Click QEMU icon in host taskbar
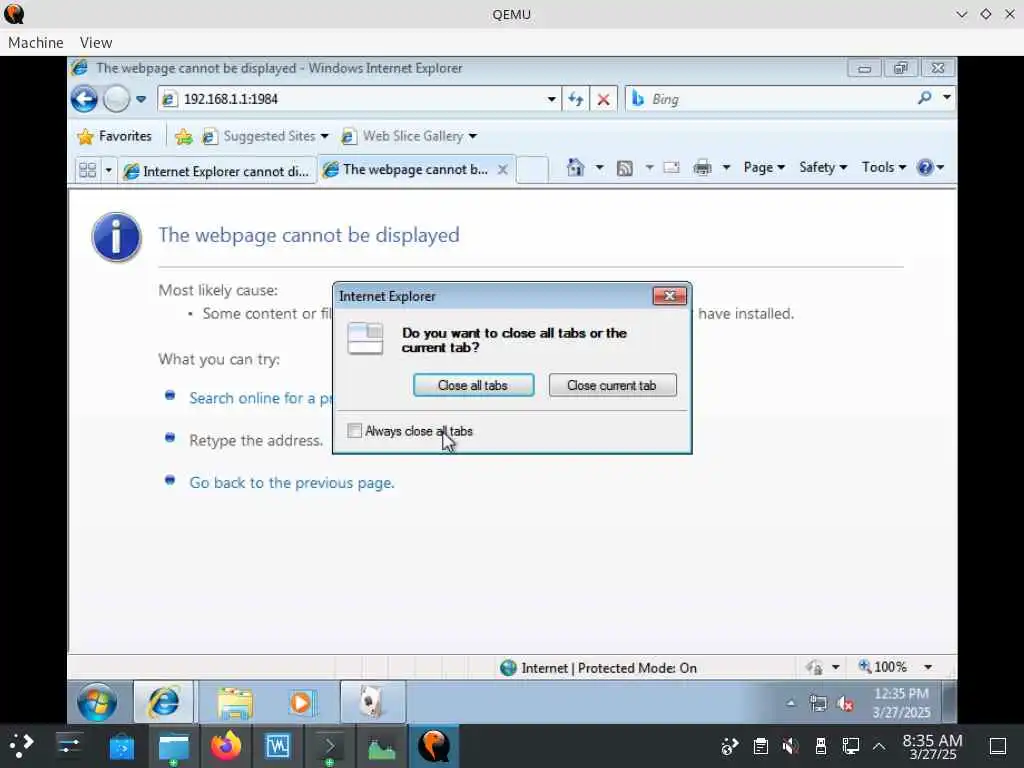This screenshot has height=768, width=1024. 433,746
